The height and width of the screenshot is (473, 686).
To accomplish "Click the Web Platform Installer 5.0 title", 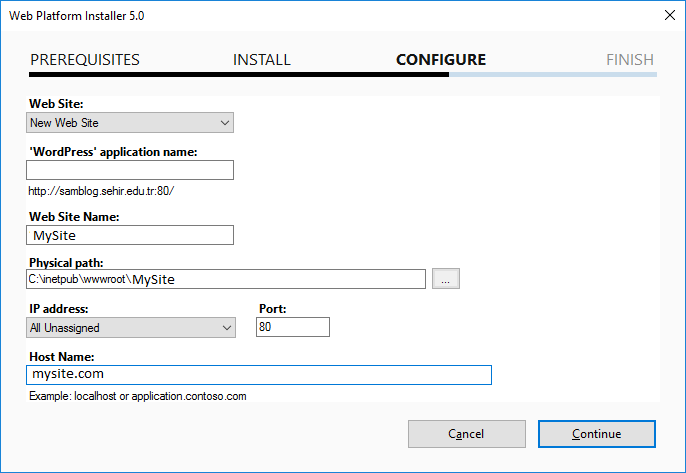I will click(x=77, y=16).
